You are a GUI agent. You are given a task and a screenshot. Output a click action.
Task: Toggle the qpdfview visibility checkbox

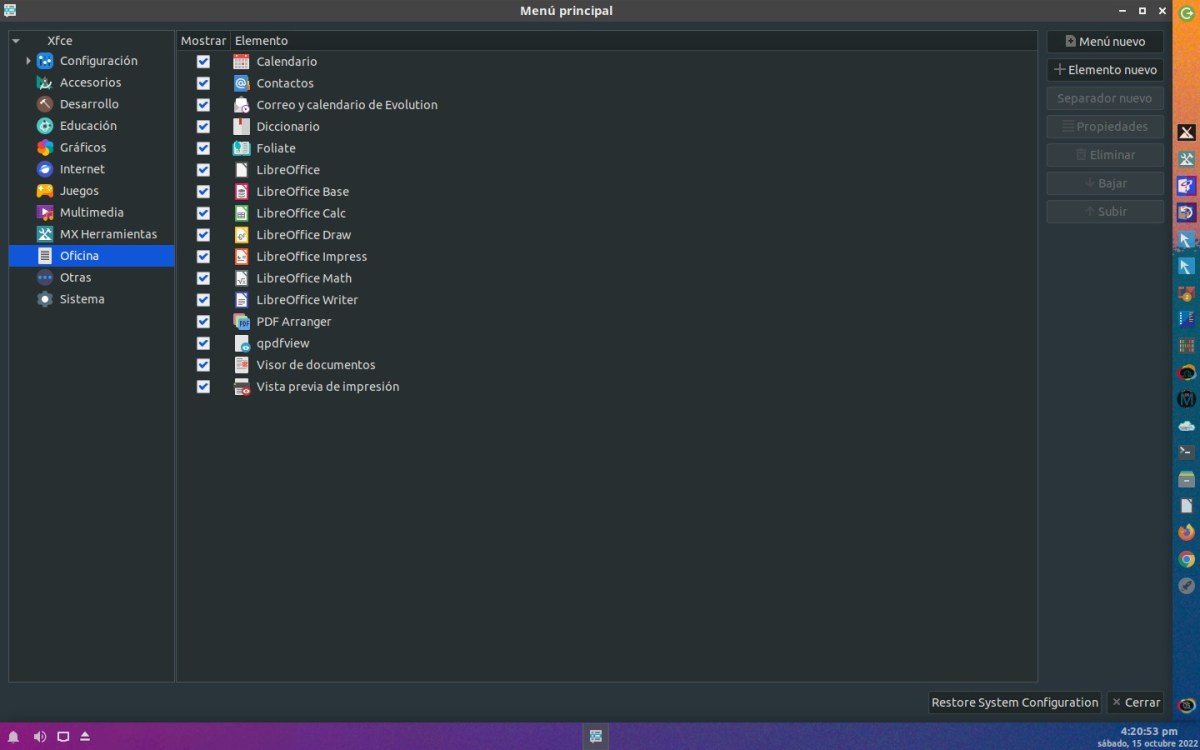click(203, 343)
